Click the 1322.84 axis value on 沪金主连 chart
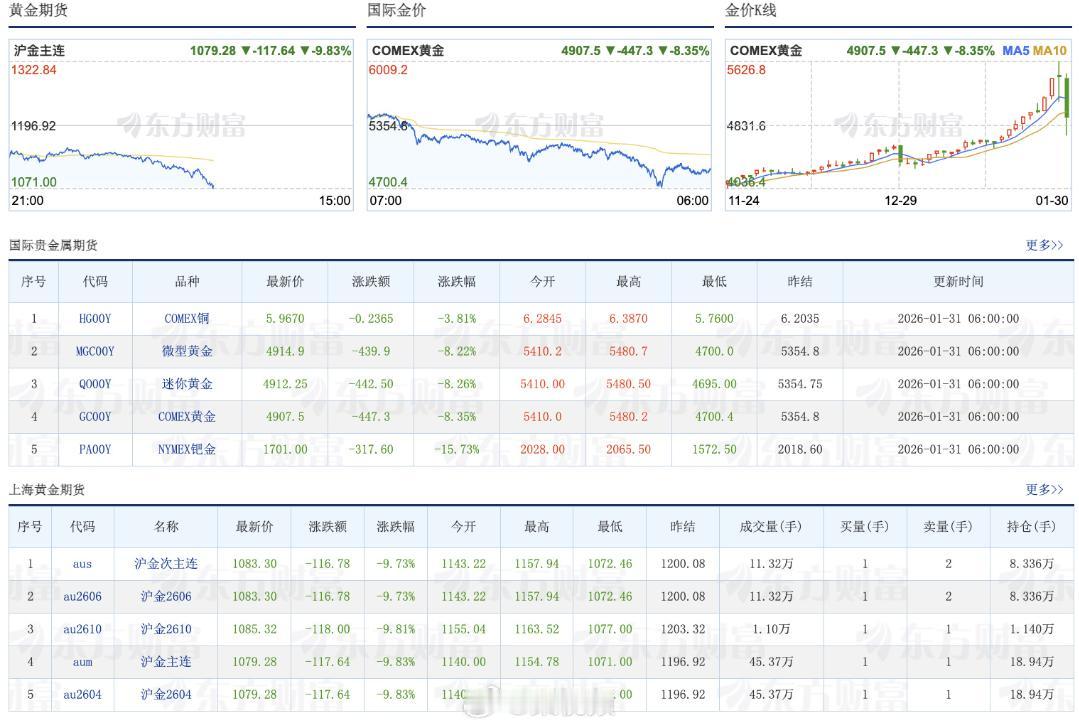 (x=34, y=69)
